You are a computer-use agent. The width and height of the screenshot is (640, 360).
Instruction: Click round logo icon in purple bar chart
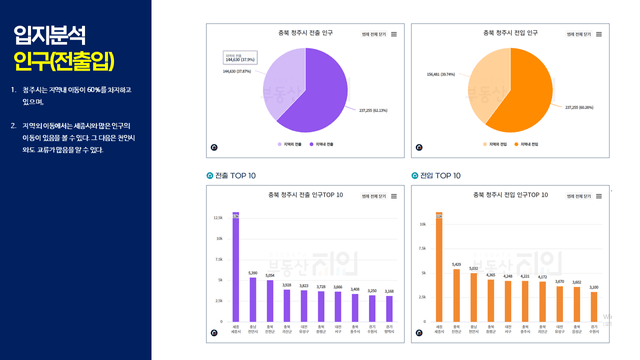point(214,333)
